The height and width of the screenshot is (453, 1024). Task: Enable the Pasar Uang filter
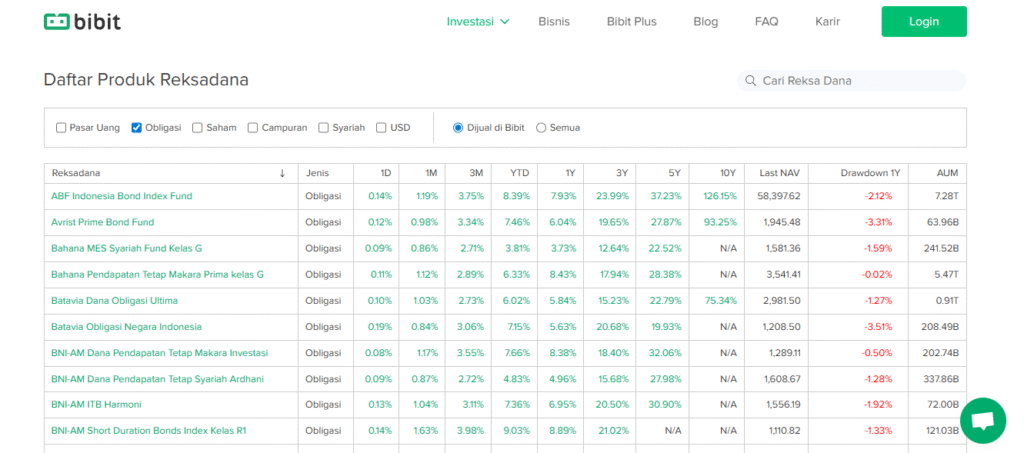point(61,128)
